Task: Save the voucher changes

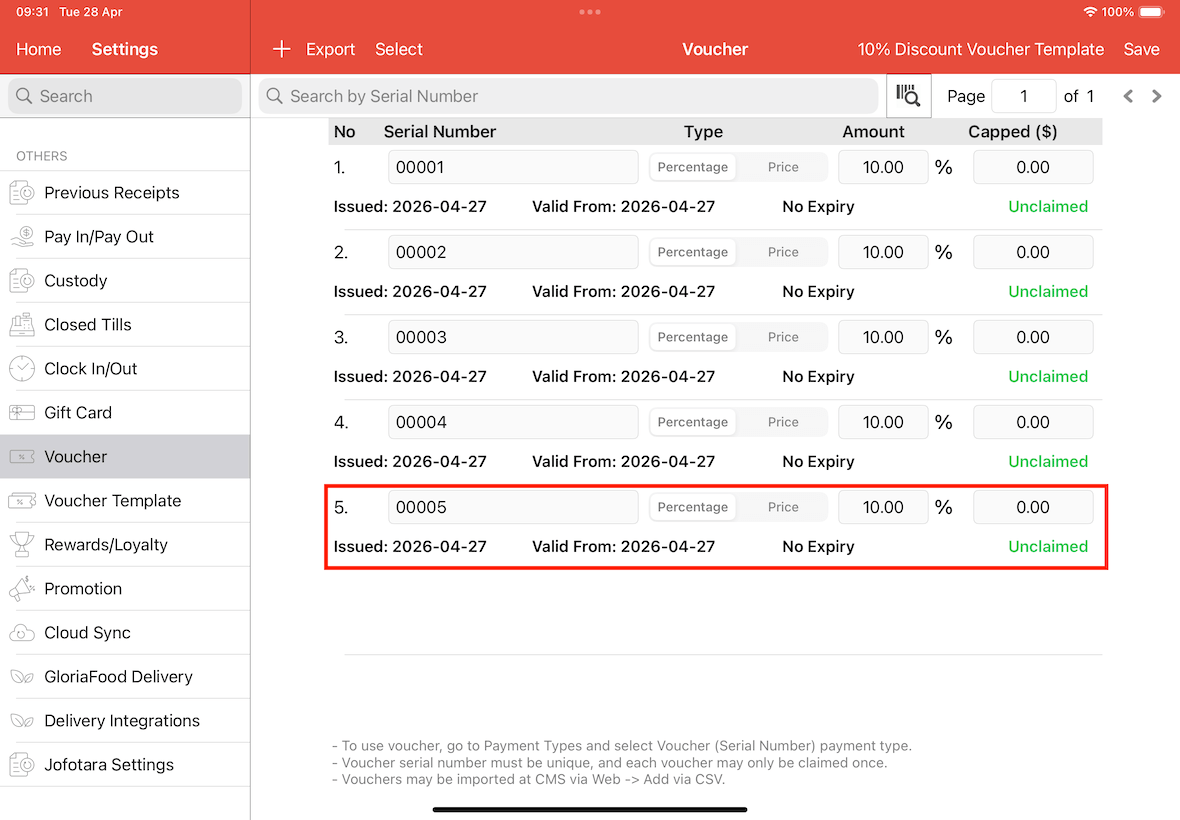Action: click(x=1142, y=49)
